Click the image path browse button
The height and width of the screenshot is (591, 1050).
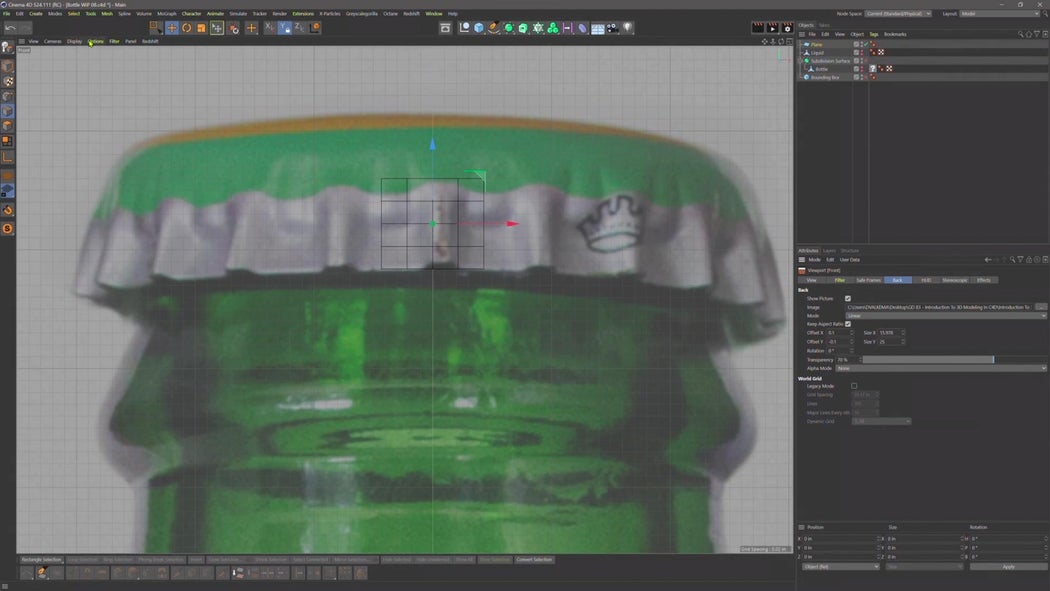point(1040,307)
